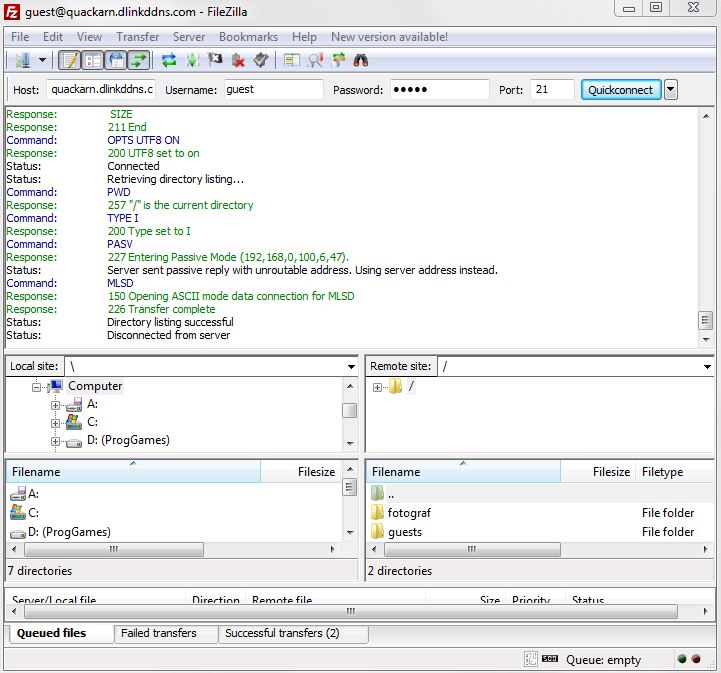The width and height of the screenshot is (721, 673).
Task: Click the Host input field
Action: pos(101,89)
